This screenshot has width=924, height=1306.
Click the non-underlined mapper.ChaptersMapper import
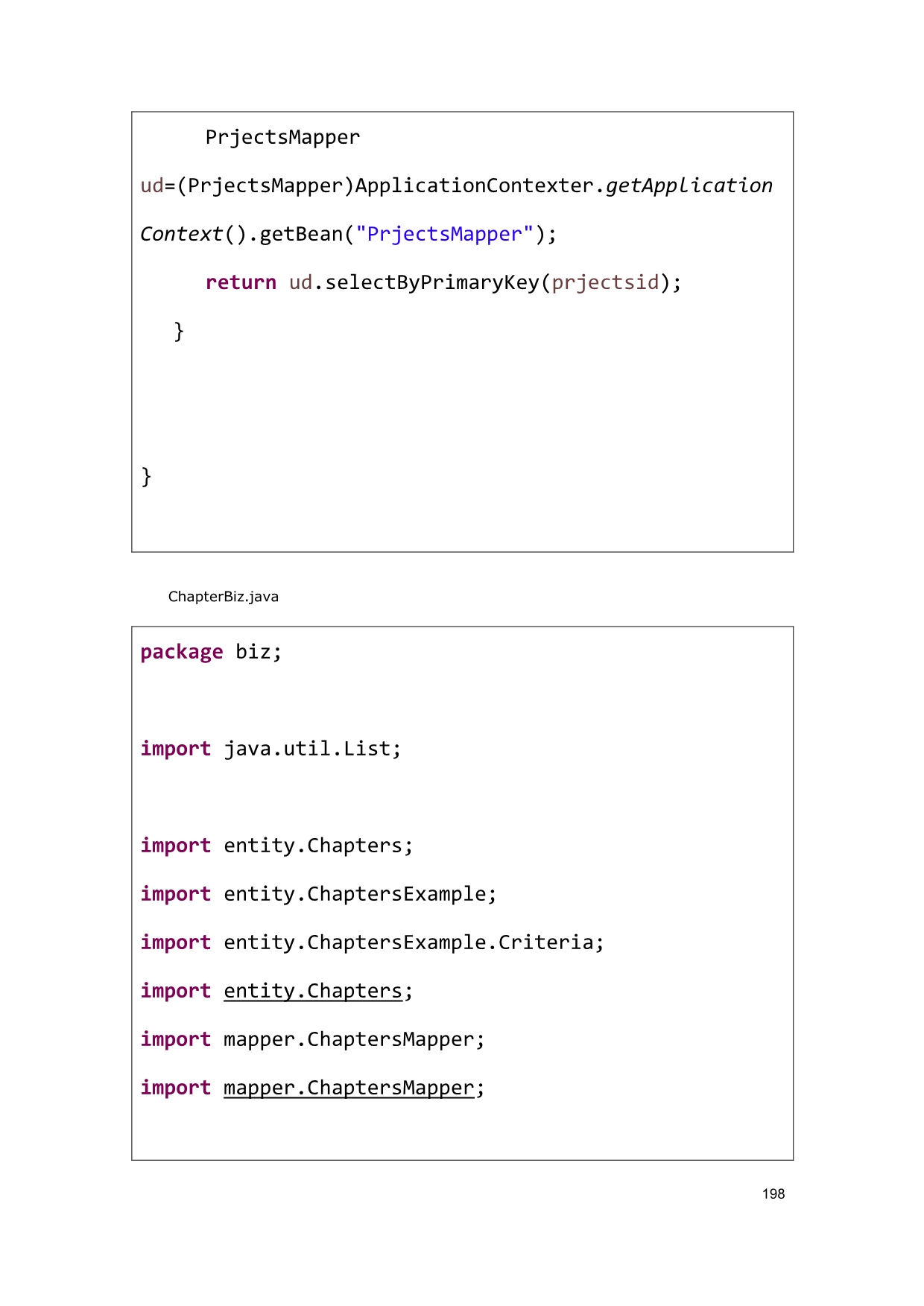point(353,1039)
